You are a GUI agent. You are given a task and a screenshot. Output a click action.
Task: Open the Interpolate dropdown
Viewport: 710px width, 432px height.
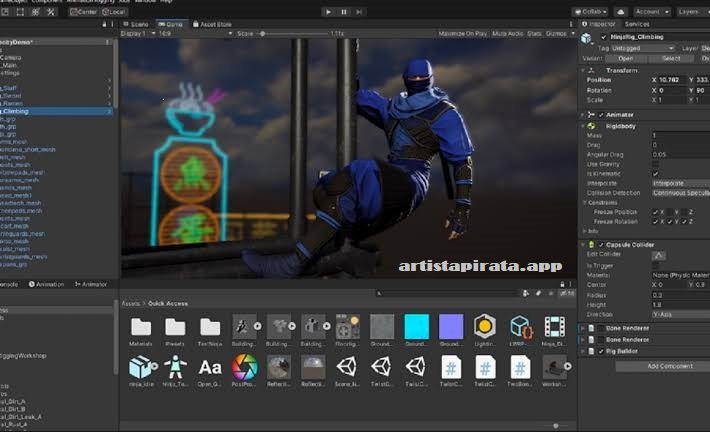[x=681, y=183]
